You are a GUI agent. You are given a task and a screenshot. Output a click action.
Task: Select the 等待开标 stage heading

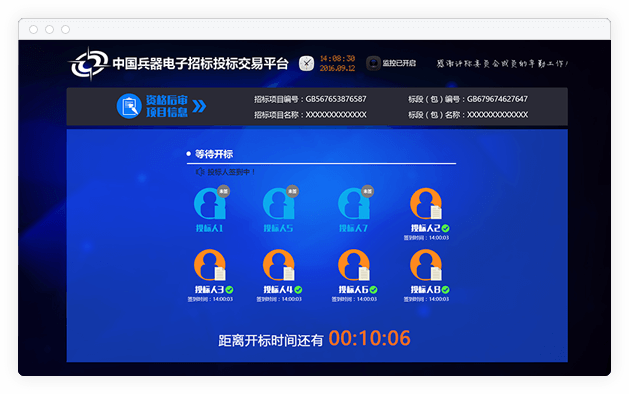pyautogui.click(x=214, y=154)
